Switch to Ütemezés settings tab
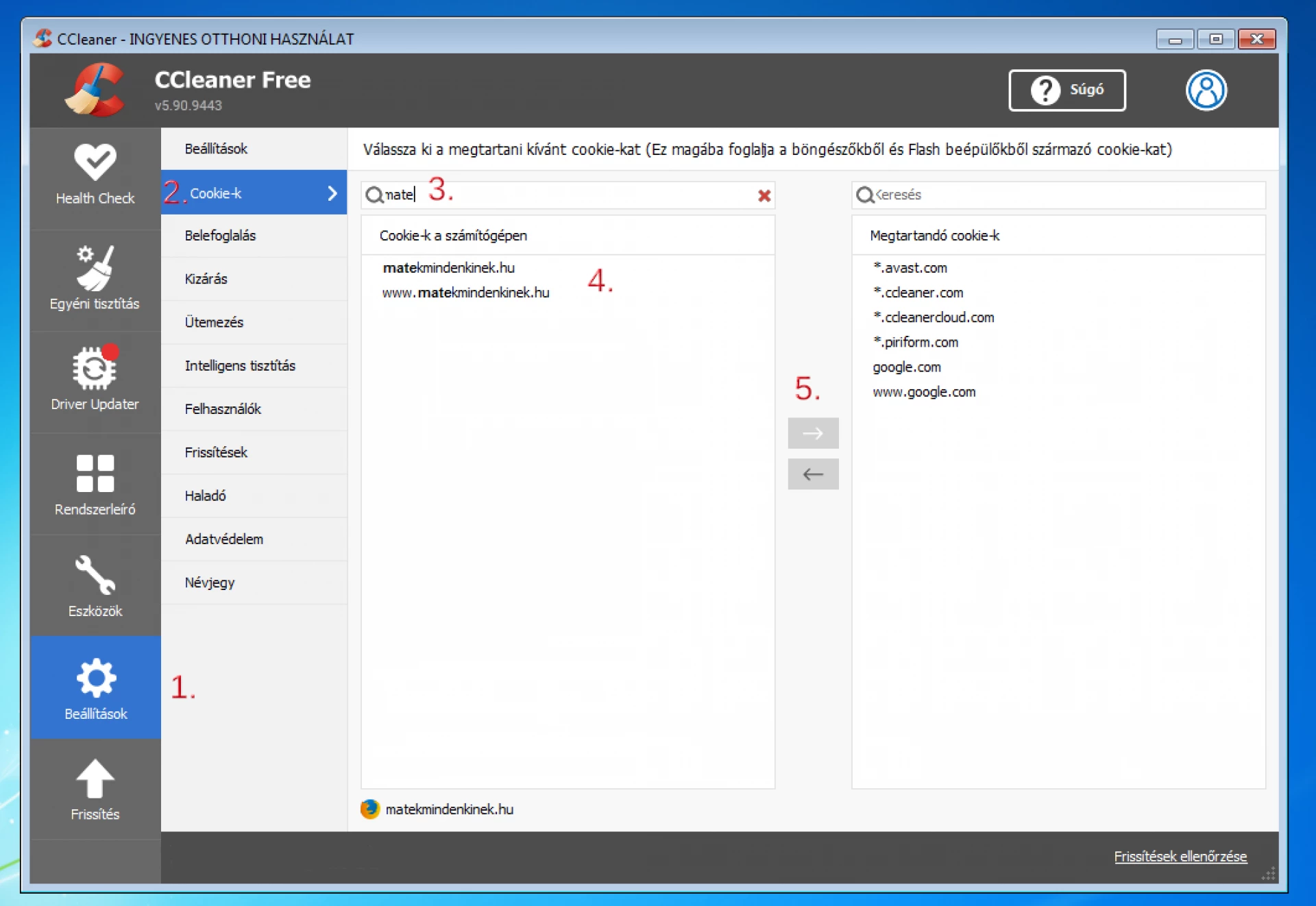The image size is (1316, 906). [214, 322]
